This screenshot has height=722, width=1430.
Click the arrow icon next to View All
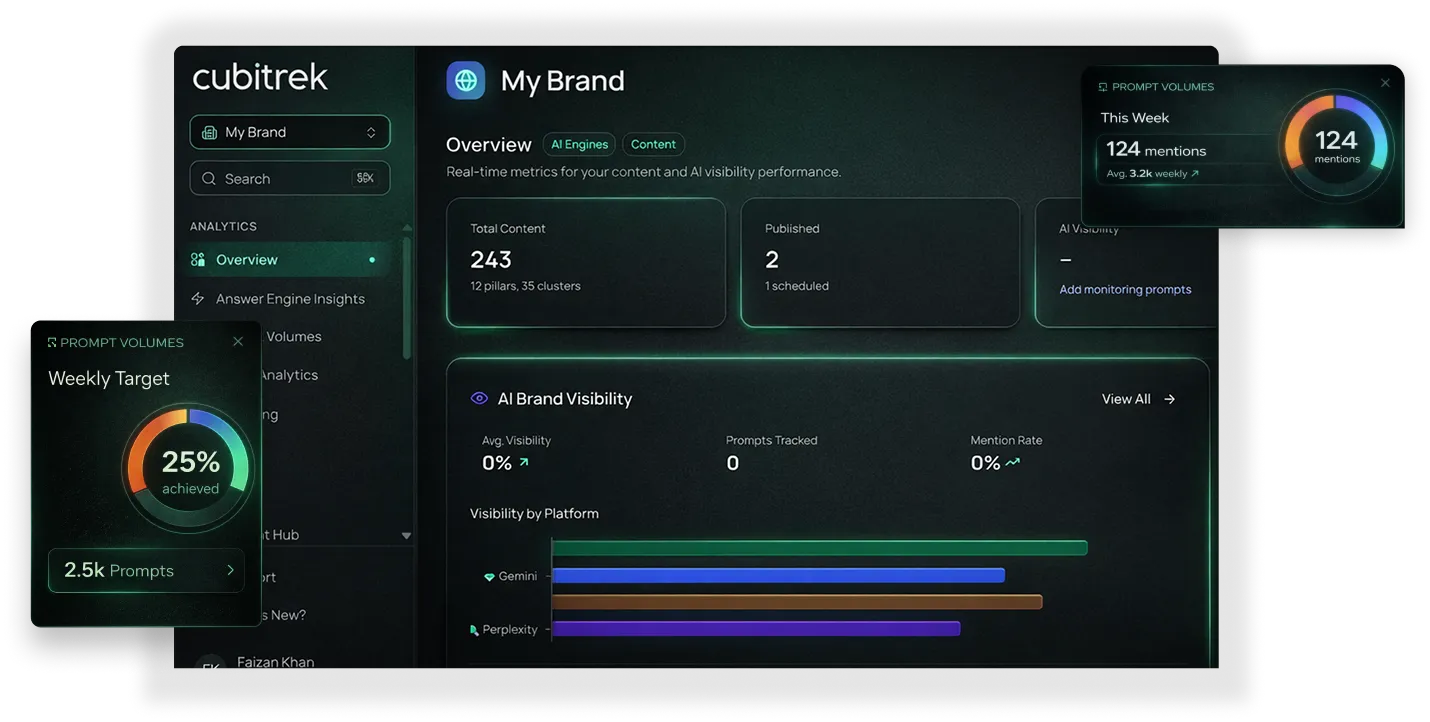click(1170, 399)
